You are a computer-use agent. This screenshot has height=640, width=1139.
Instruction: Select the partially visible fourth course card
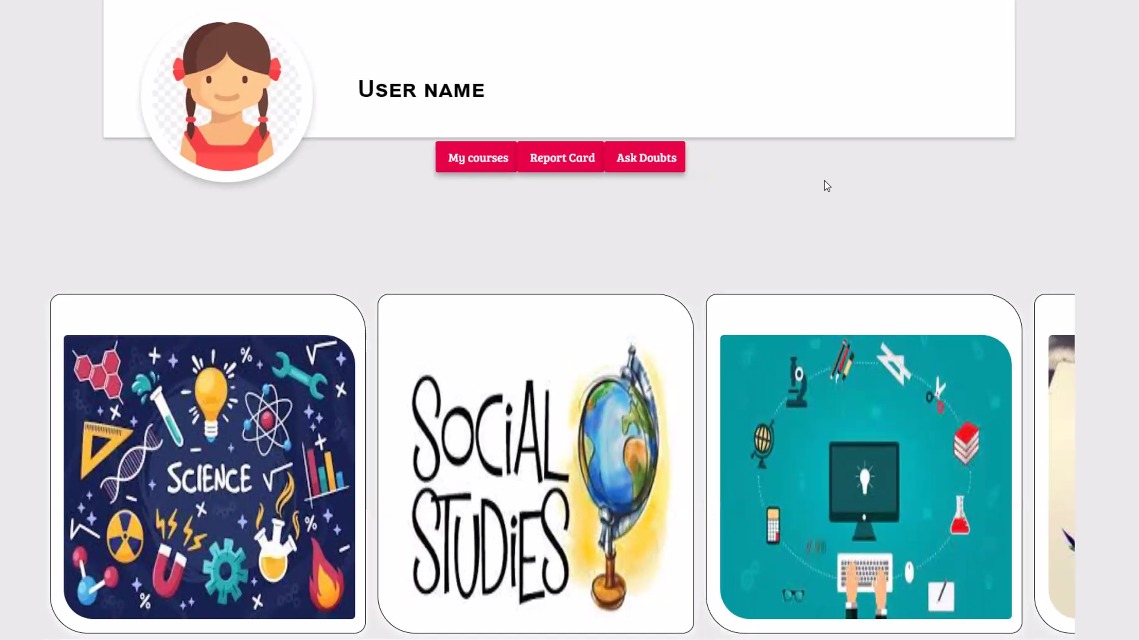click(x=1055, y=464)
